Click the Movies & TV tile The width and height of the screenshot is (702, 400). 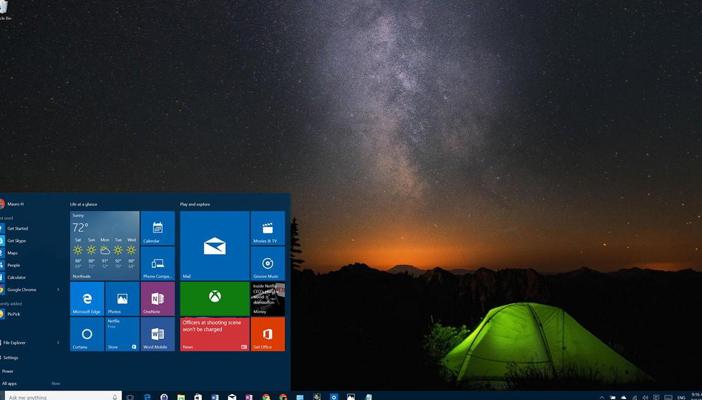coord(267,227)
